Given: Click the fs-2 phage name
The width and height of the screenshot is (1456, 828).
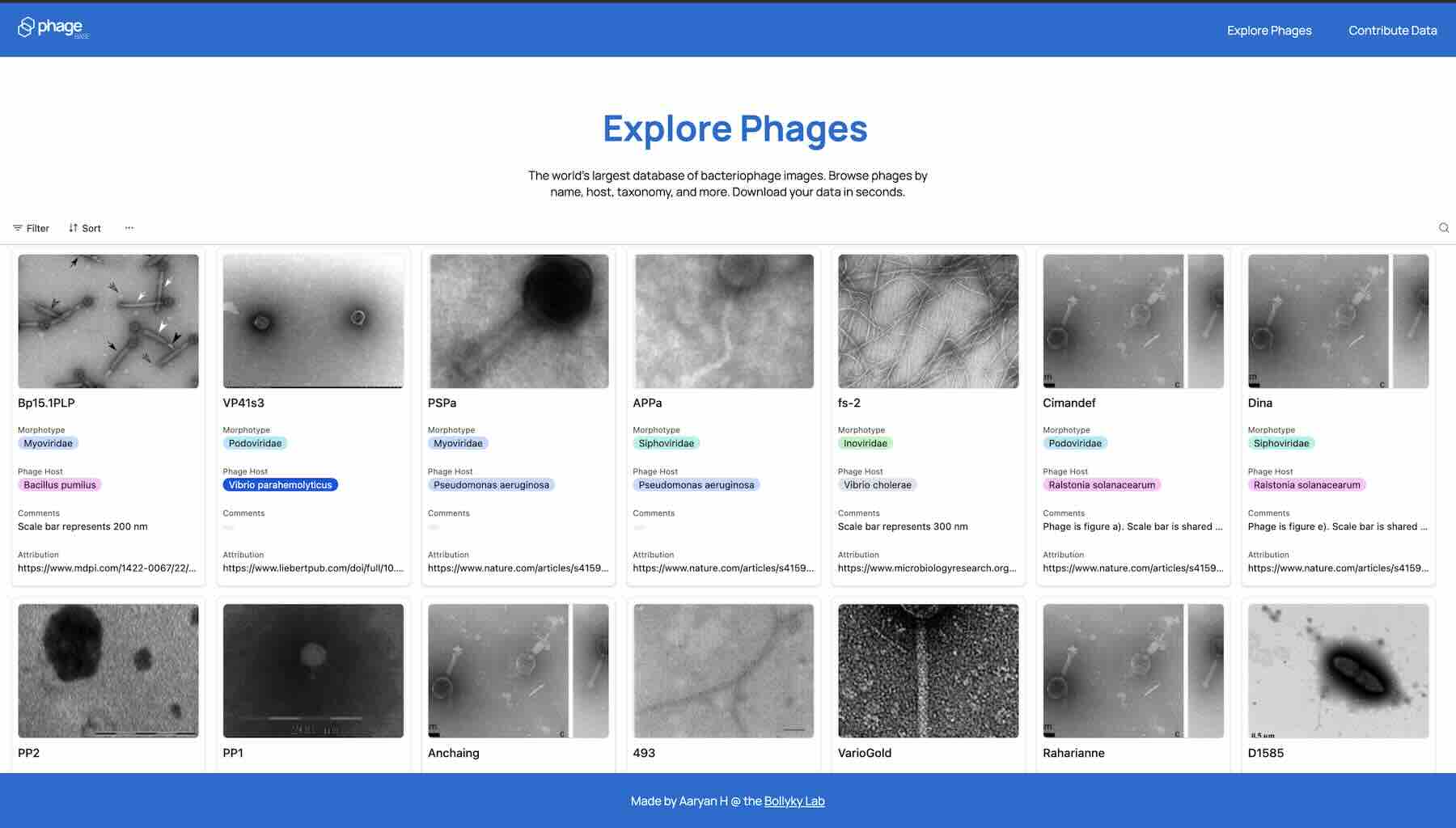Looking at the screenshot, I should point(849,403).
